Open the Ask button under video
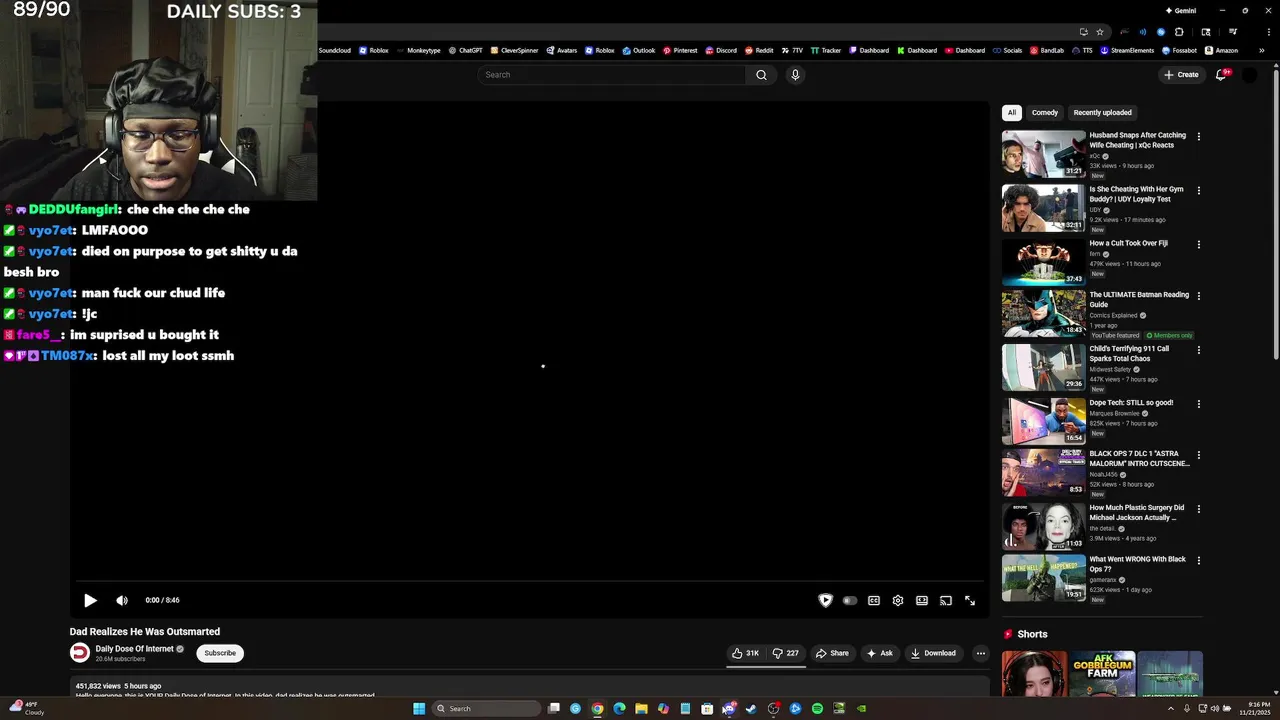Screen dimensions: 1280x720 click(880, 653)
